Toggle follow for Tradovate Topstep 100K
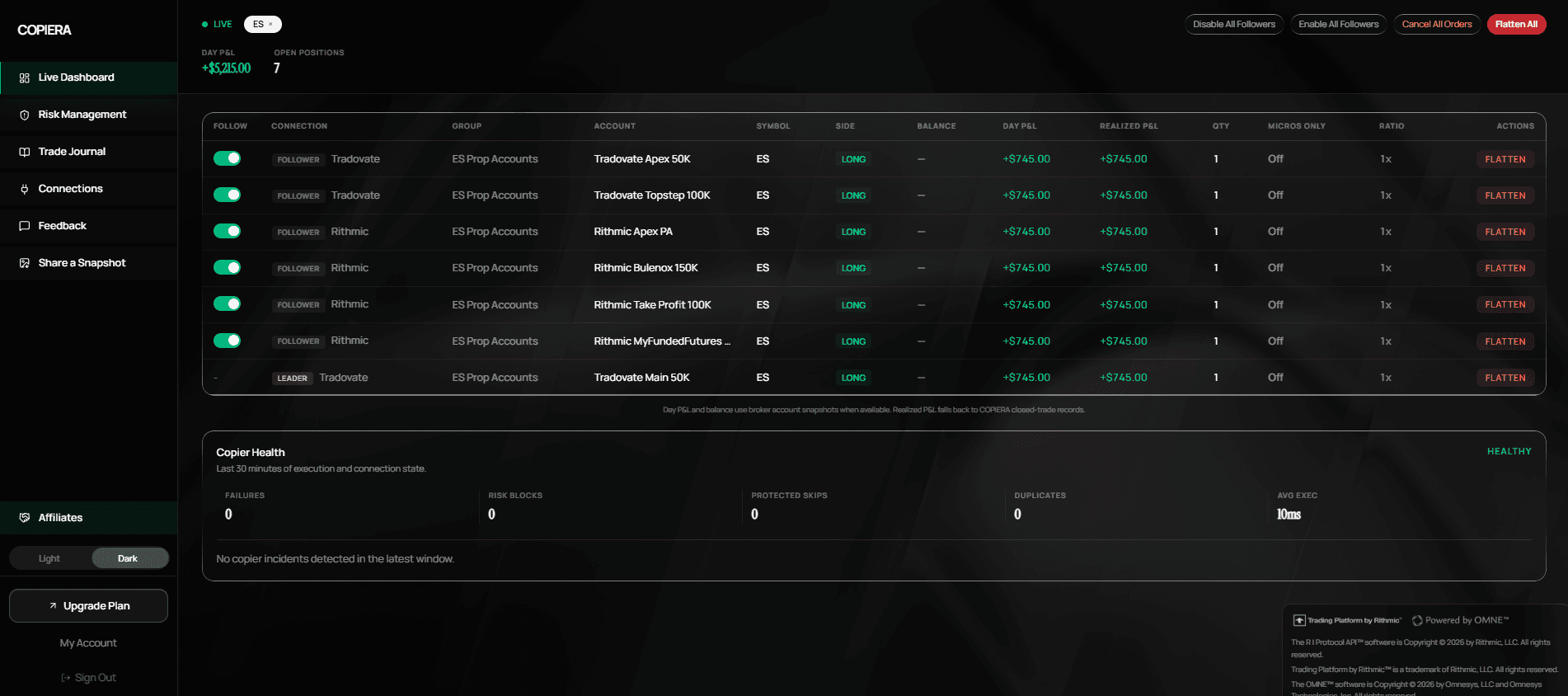 227,195
